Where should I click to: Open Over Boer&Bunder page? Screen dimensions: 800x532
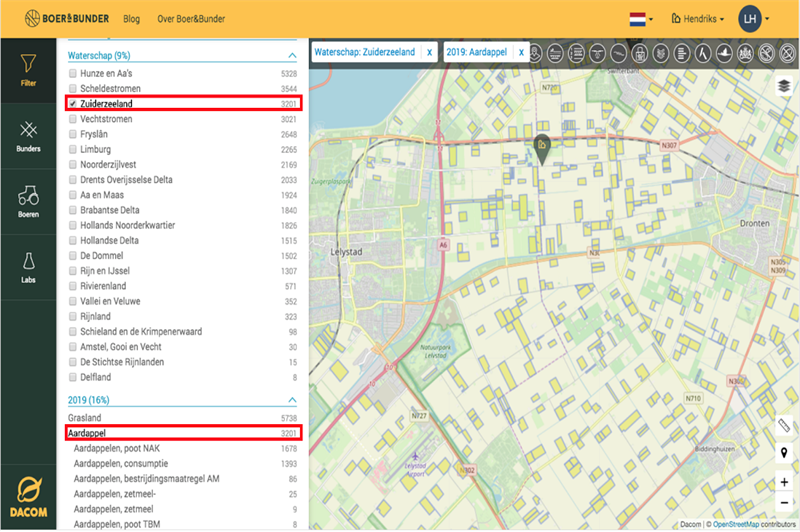pyautogui.click(x=192, y=19)
